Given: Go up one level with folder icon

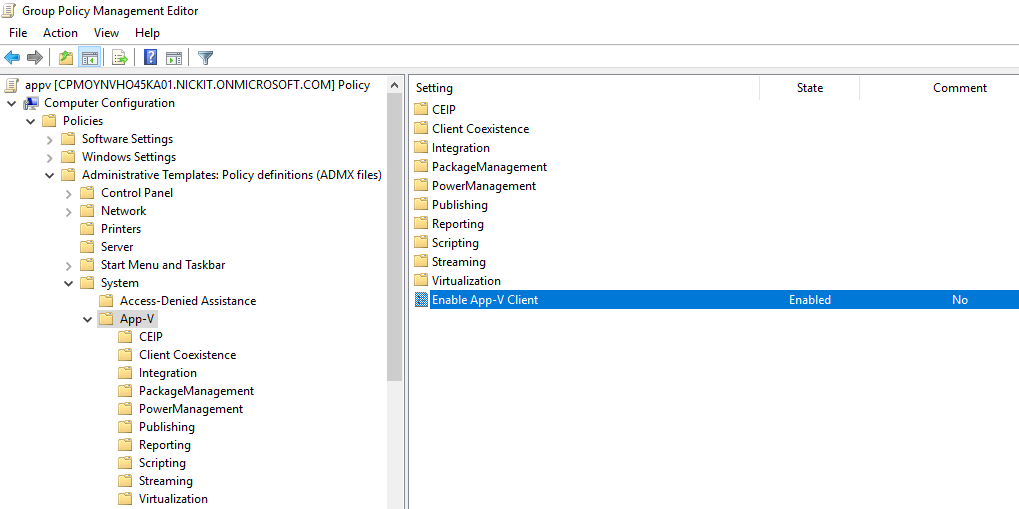Looking at the screenshot, I should pyautogui.click(x=66, y=58).
